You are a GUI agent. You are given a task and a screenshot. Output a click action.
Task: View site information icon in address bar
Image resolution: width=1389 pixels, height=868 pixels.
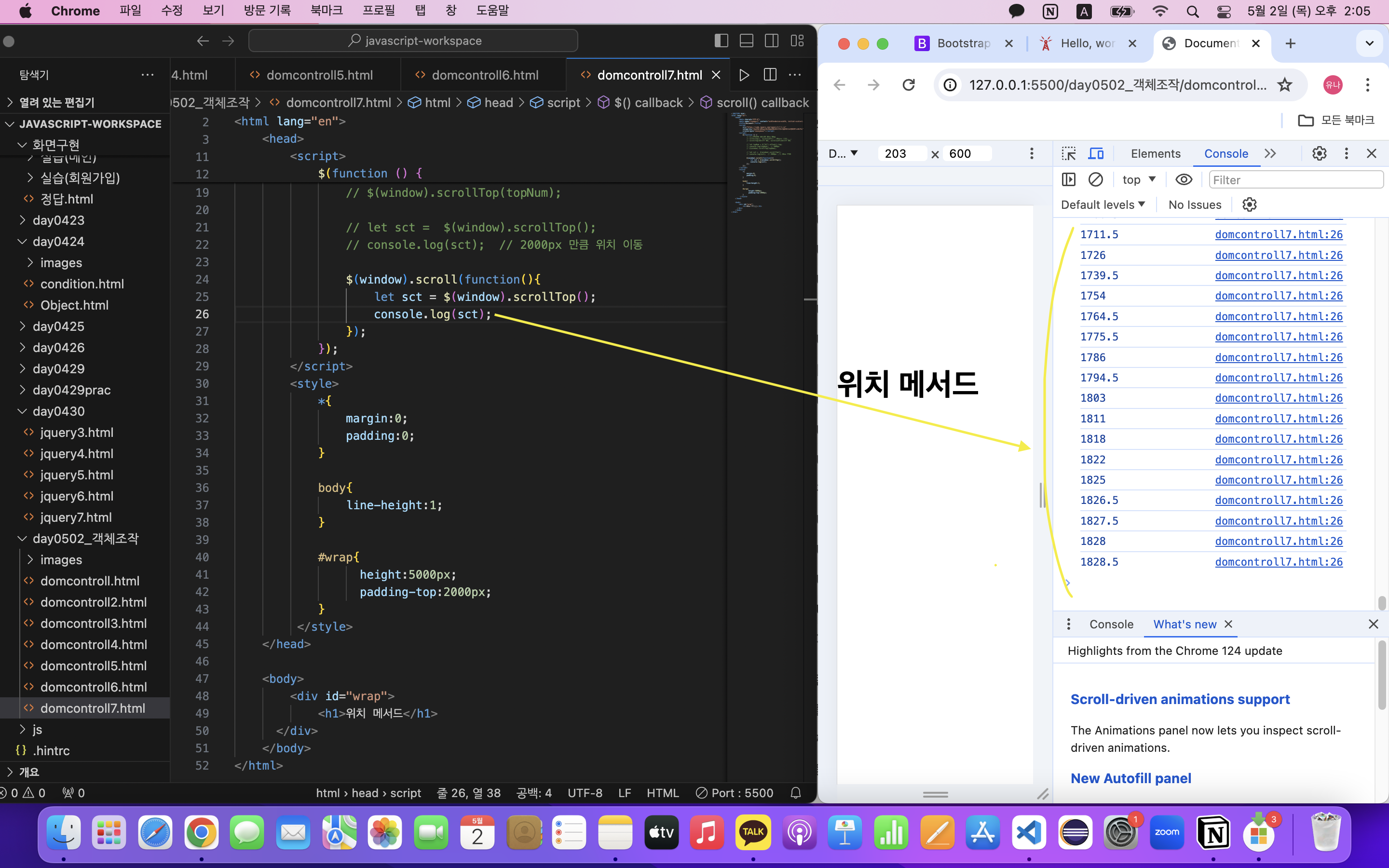point(951,85)
